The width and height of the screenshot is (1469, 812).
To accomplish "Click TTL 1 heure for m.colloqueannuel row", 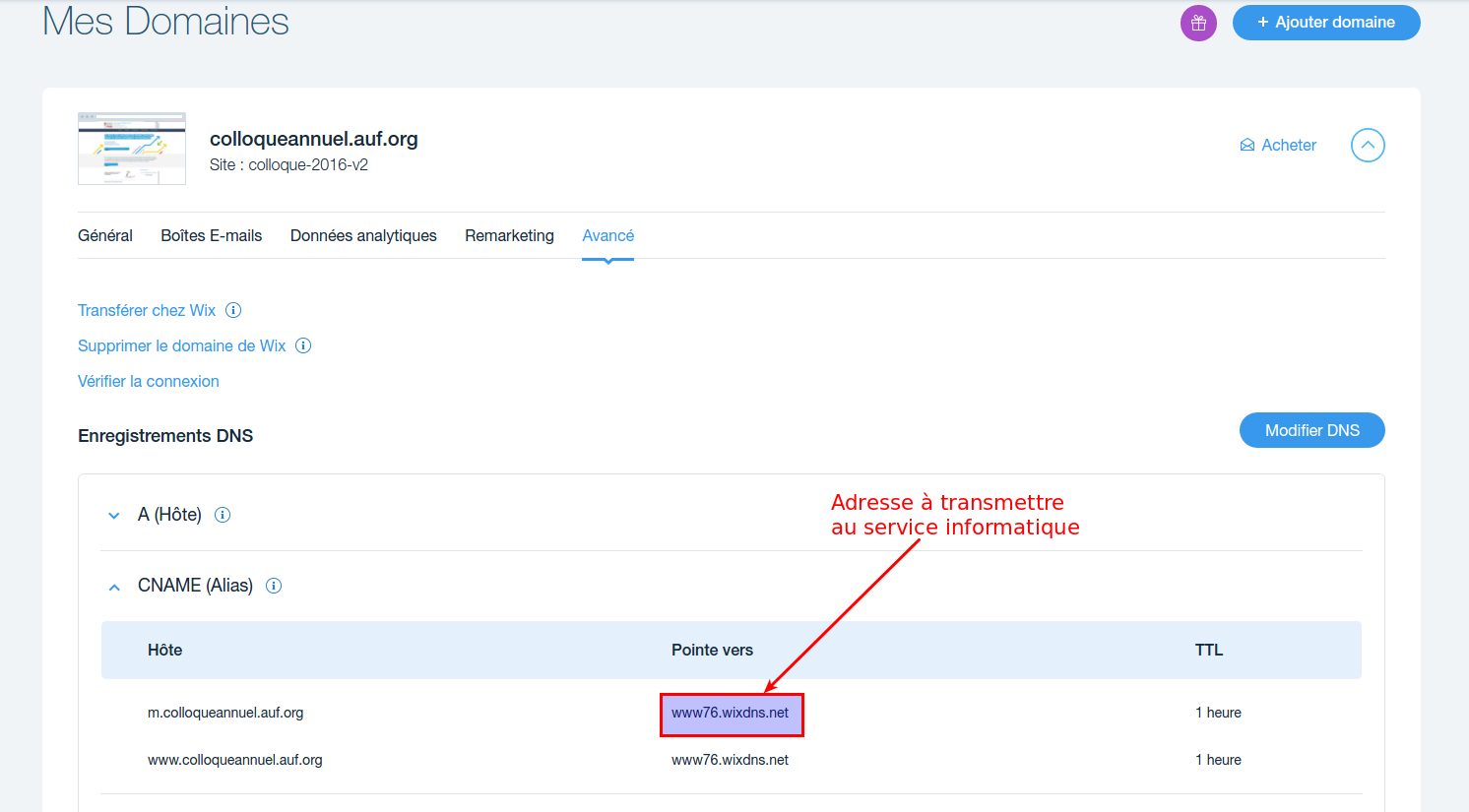I will point(1218,713).
